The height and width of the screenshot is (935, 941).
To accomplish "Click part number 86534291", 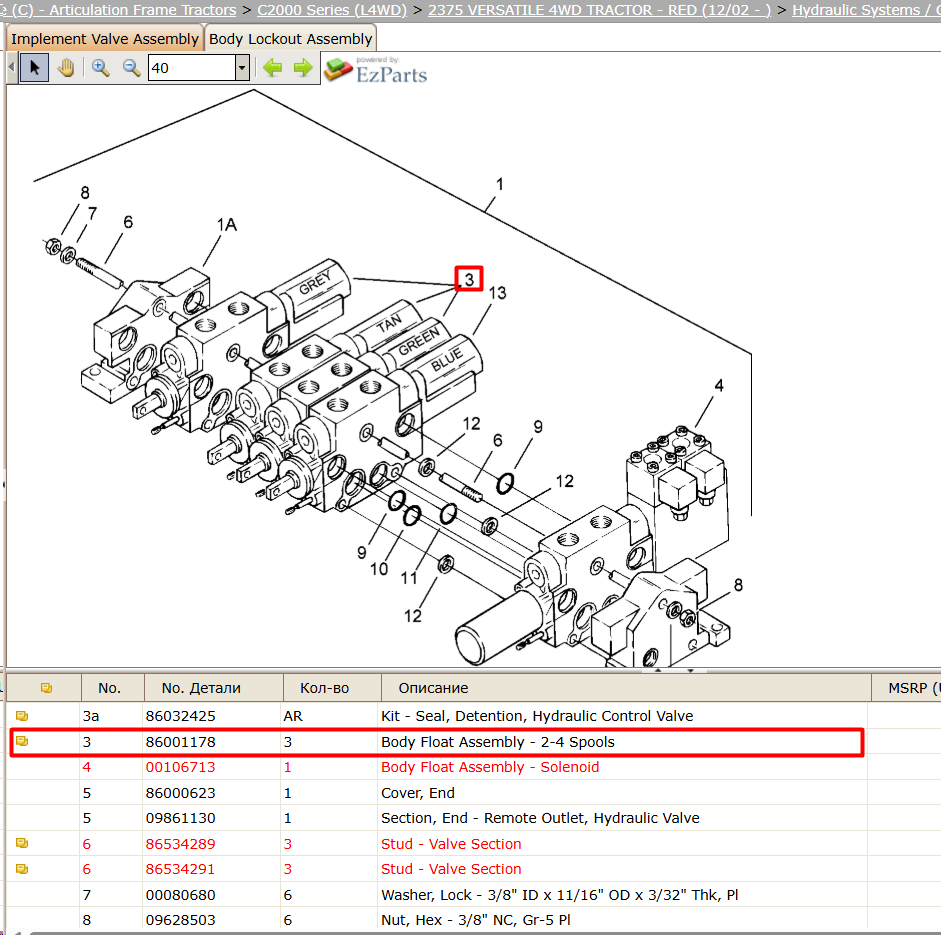I will pos(180,869).
